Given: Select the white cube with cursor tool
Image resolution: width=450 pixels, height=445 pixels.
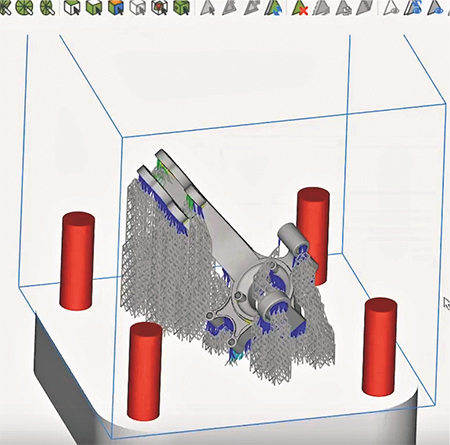Looking at the screenshot, I should (72, 7).
